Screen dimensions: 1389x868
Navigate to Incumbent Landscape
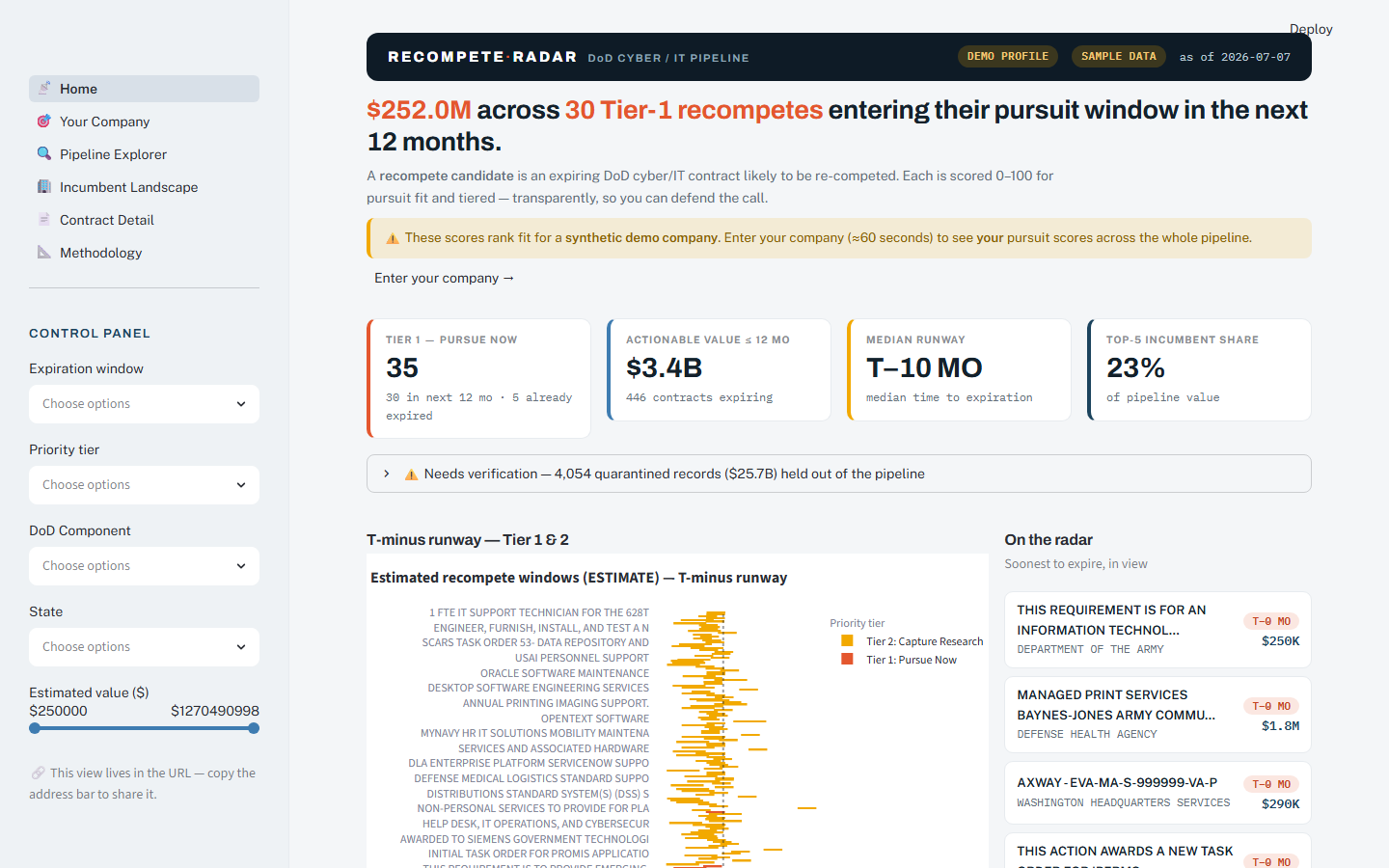144,187
